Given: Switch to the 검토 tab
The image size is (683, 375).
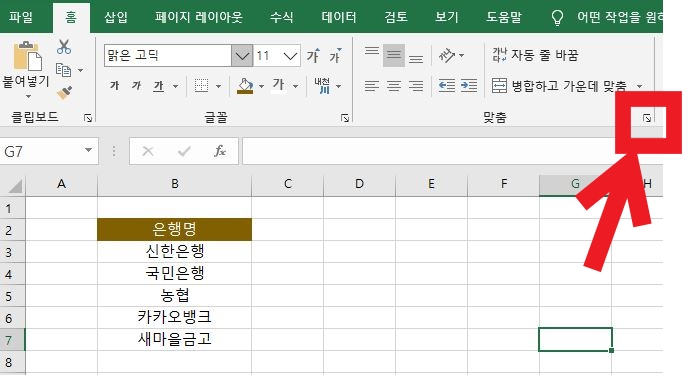Looking at the screenshot, I should point(396,17).
